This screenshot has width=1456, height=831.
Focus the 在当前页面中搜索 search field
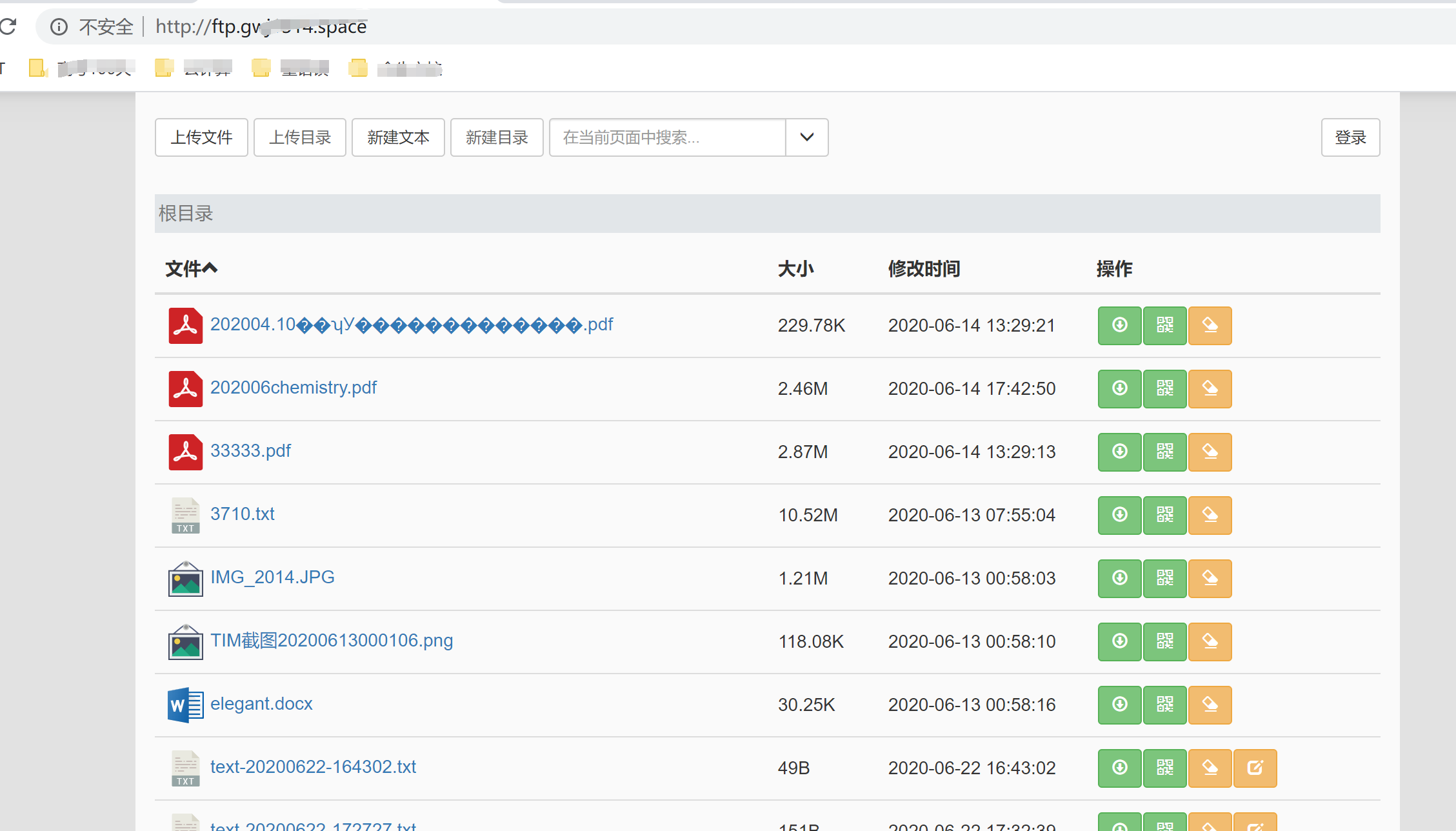(667, 137)
